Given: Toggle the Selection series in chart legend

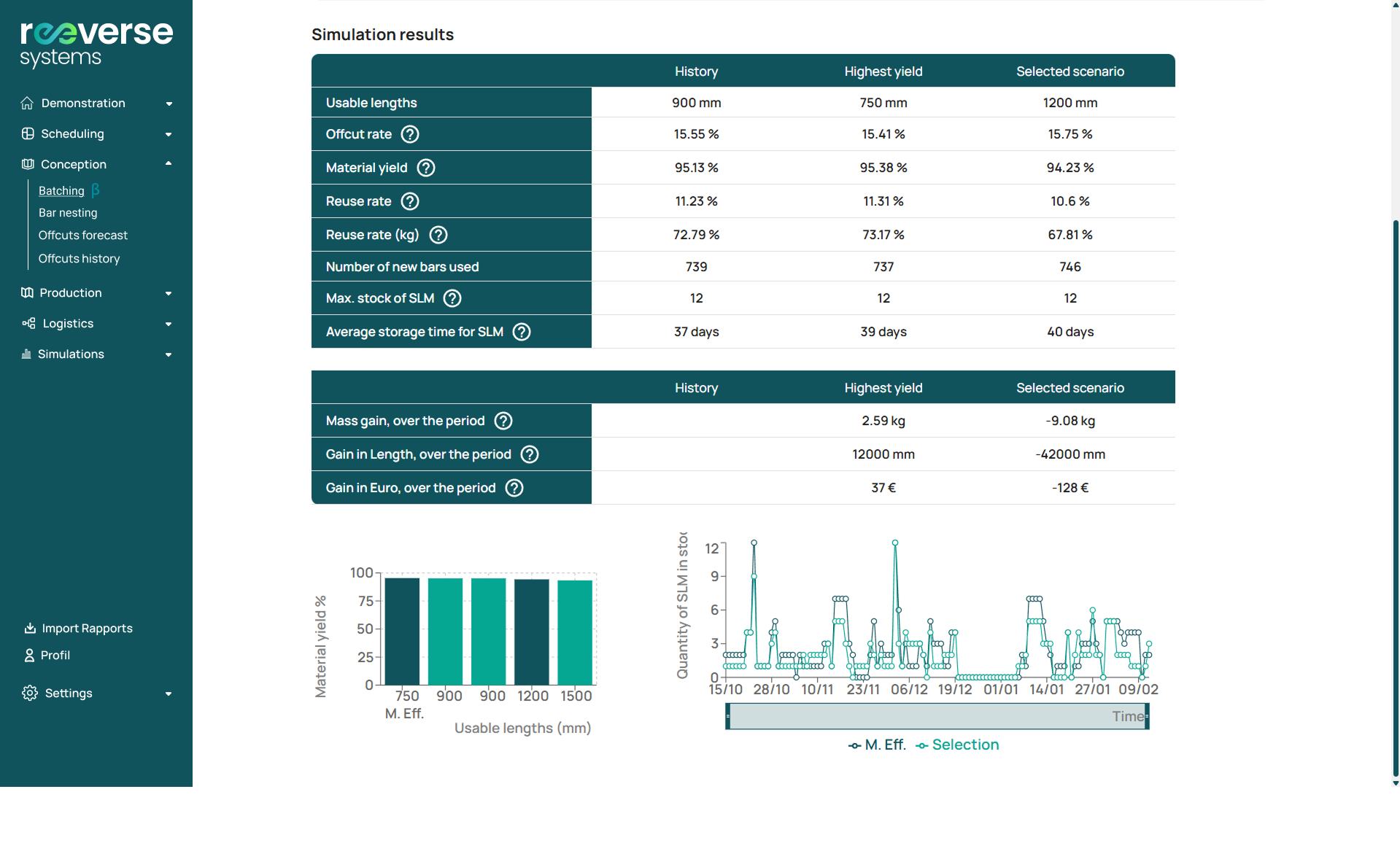Looking at the screenshot, I should tap(957, 745).
